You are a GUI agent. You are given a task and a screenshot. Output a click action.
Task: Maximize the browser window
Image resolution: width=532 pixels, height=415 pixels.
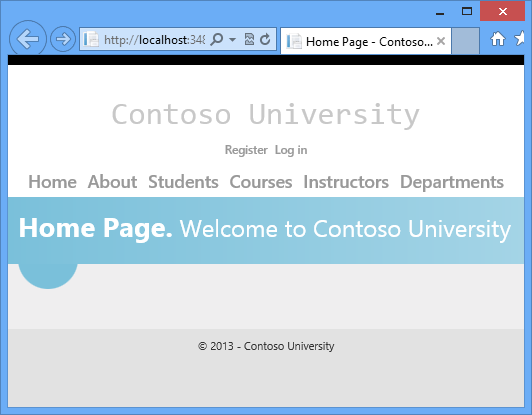467,12
